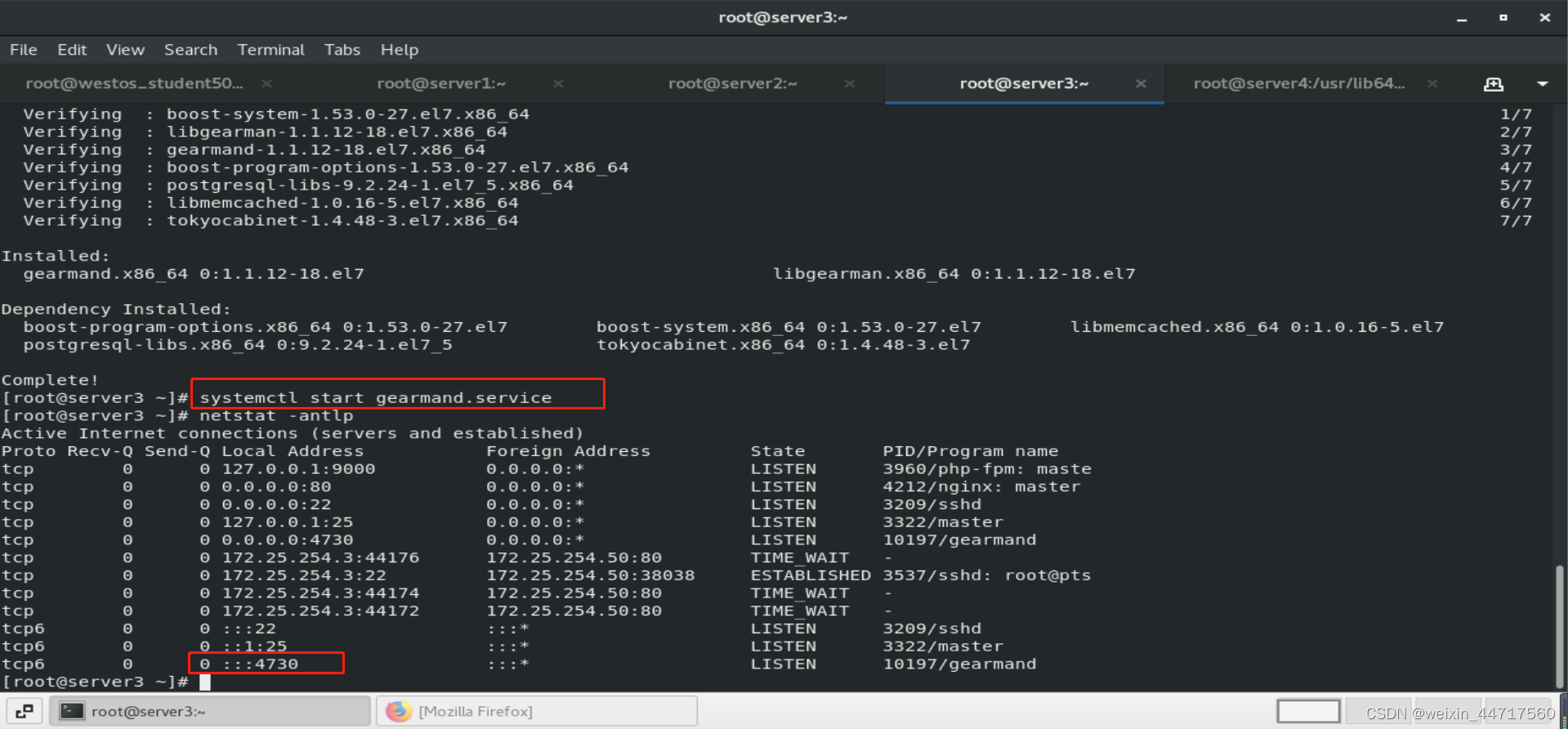
Task: Click '3960/php-fpm: maste' program entry
Action: (987, 469)
